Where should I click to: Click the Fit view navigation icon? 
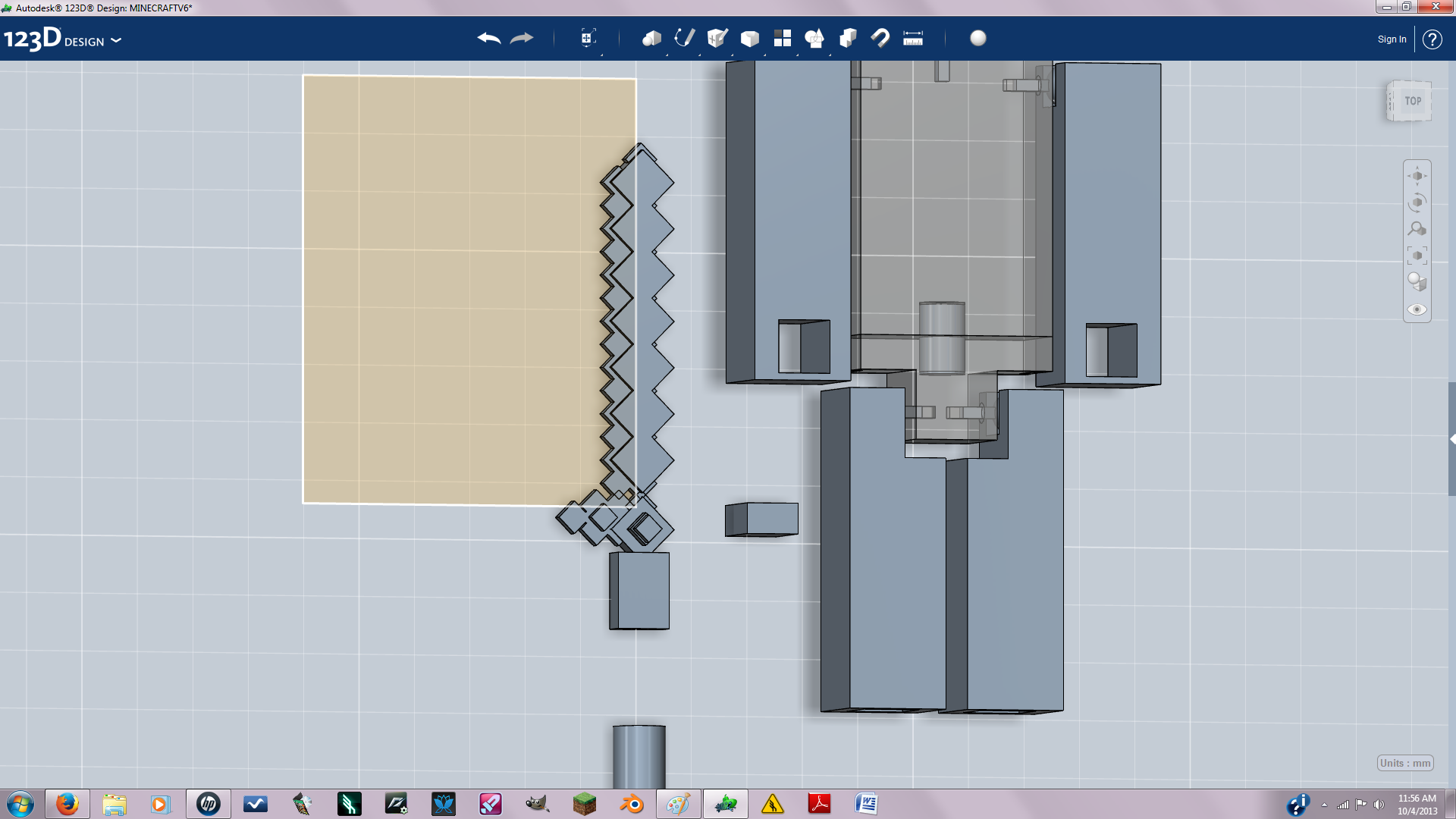click(x=1417, y=256)
